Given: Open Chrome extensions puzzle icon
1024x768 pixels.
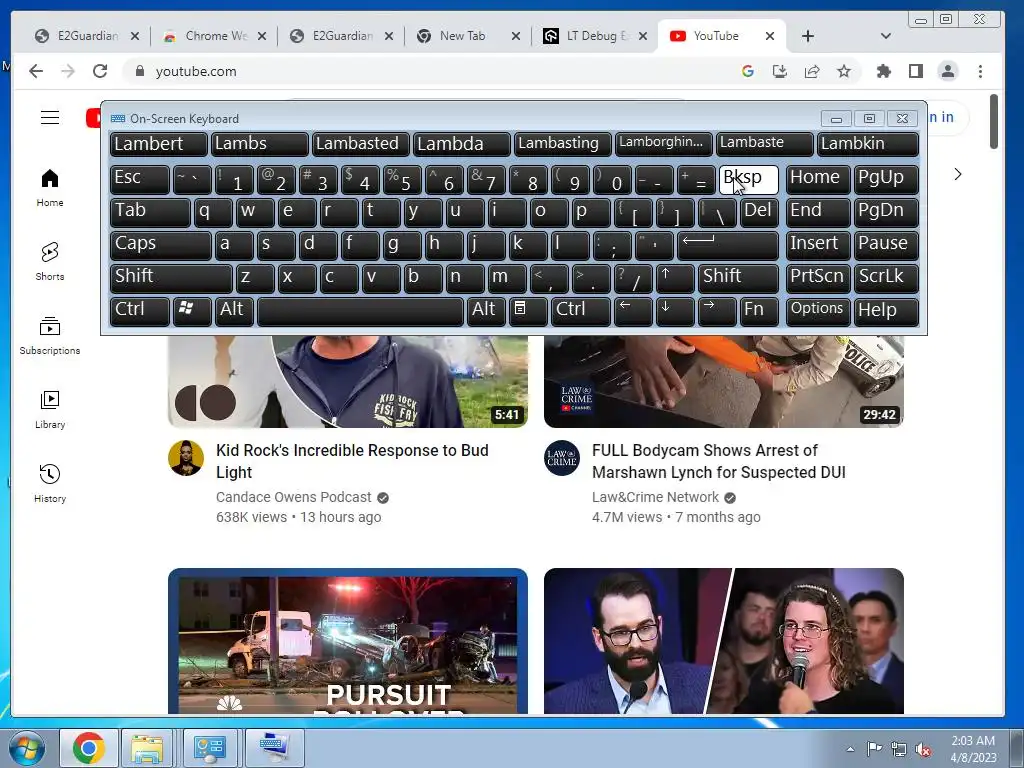Looking at the screenshot, I should click(x=884, y=71).
